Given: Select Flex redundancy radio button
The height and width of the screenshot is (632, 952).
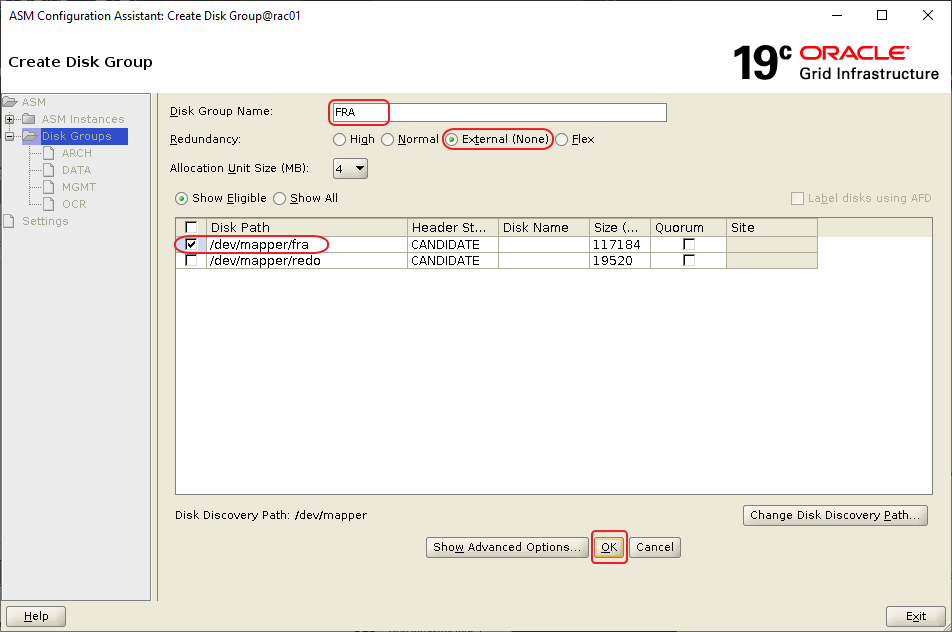Looking at the screenshot, I should pyautogui.click(x=562, y=140).
